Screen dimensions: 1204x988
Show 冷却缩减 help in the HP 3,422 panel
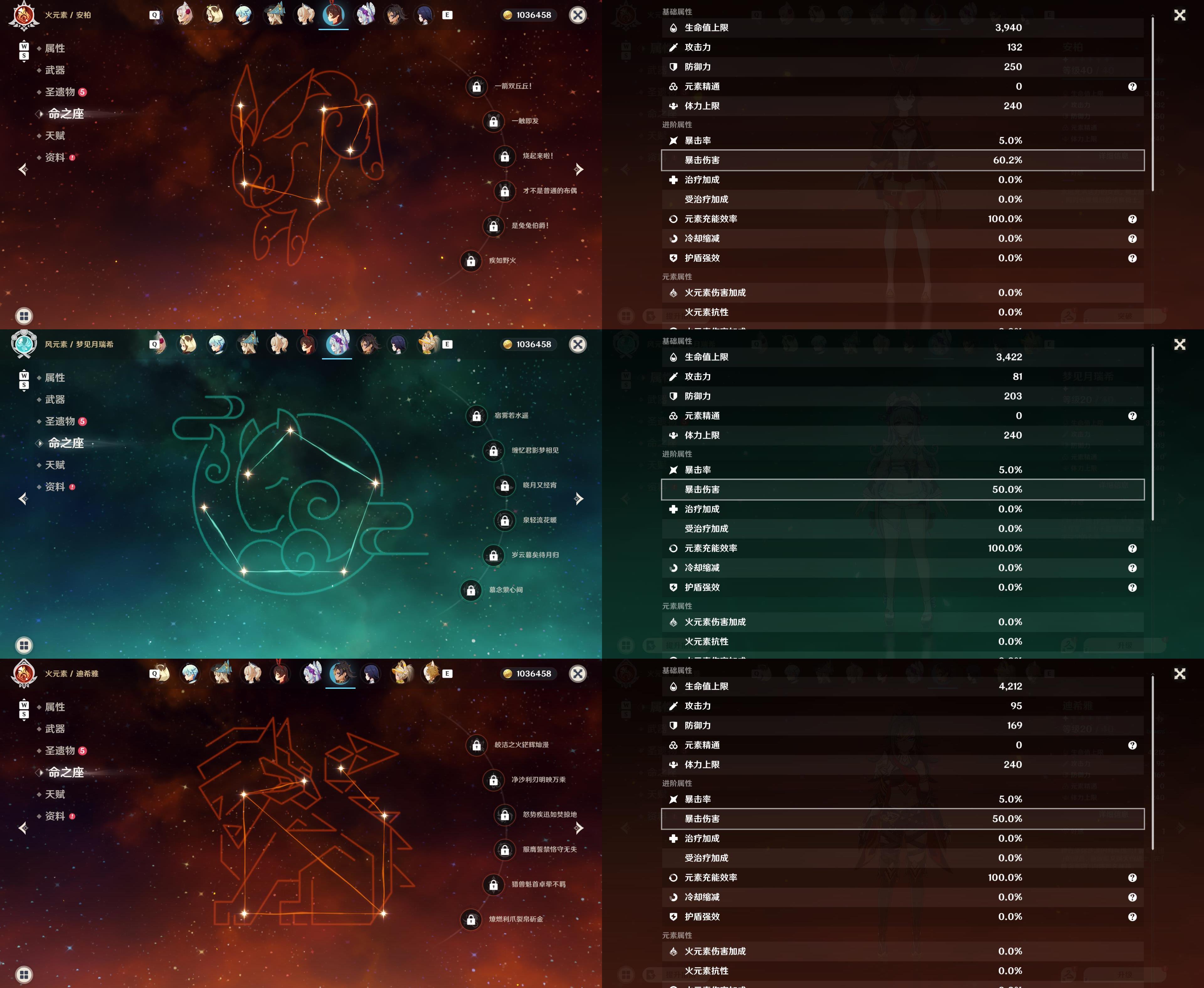(1132, 568)
